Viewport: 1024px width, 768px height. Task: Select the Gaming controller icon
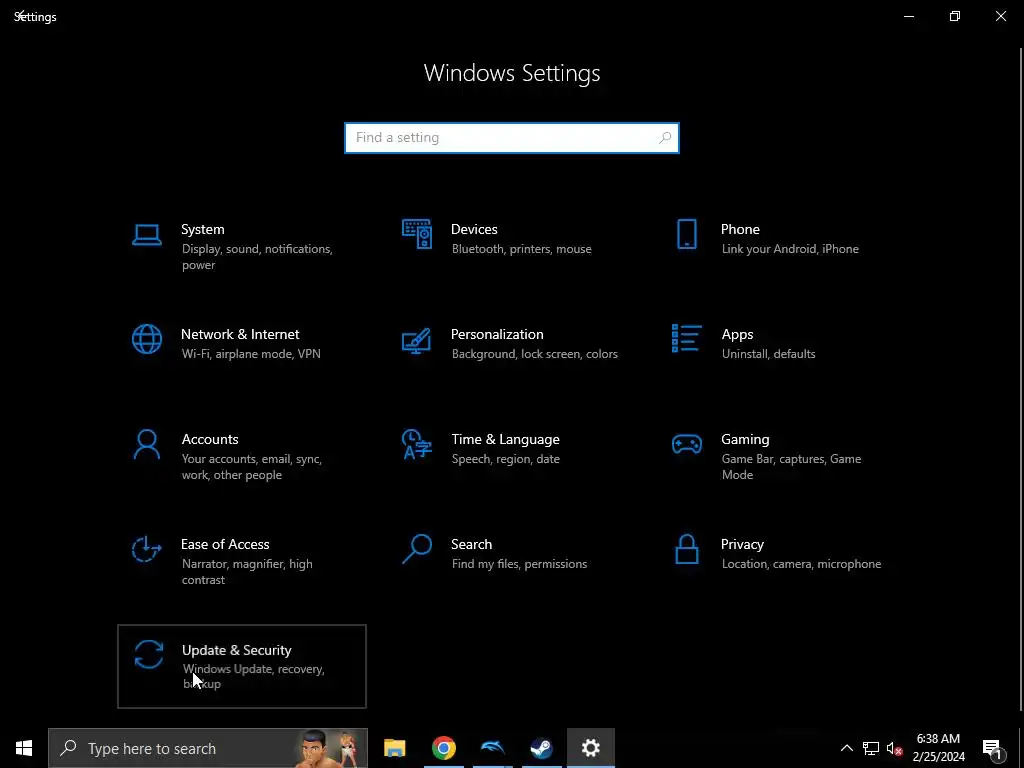tap(686, 444)
